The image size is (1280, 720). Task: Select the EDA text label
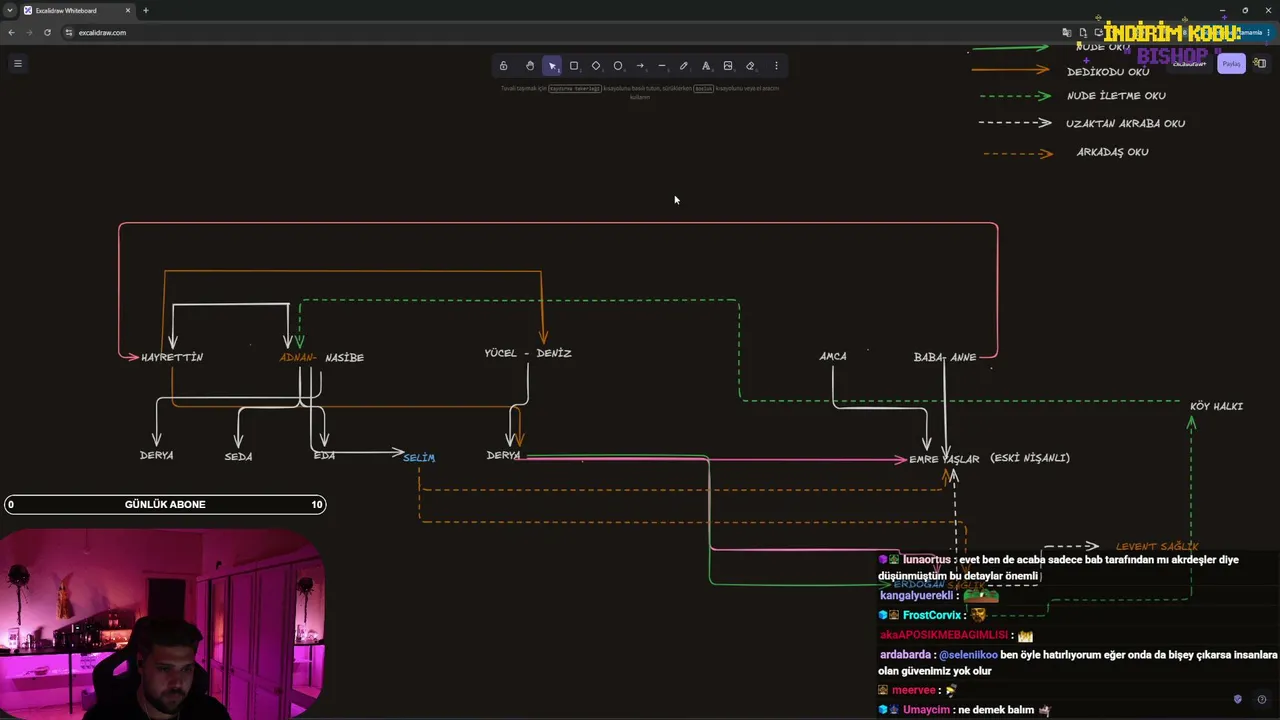[x=324, y=455]
